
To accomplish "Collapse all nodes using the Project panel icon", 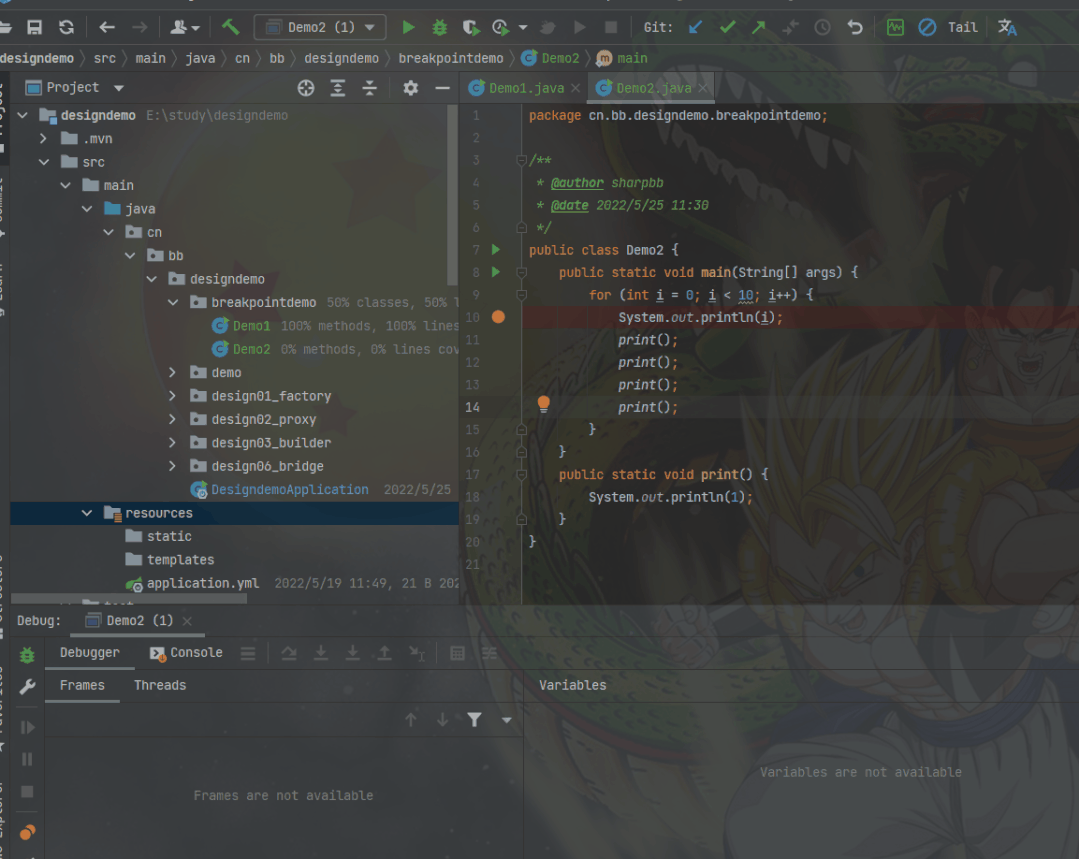I will pos(369,88).
